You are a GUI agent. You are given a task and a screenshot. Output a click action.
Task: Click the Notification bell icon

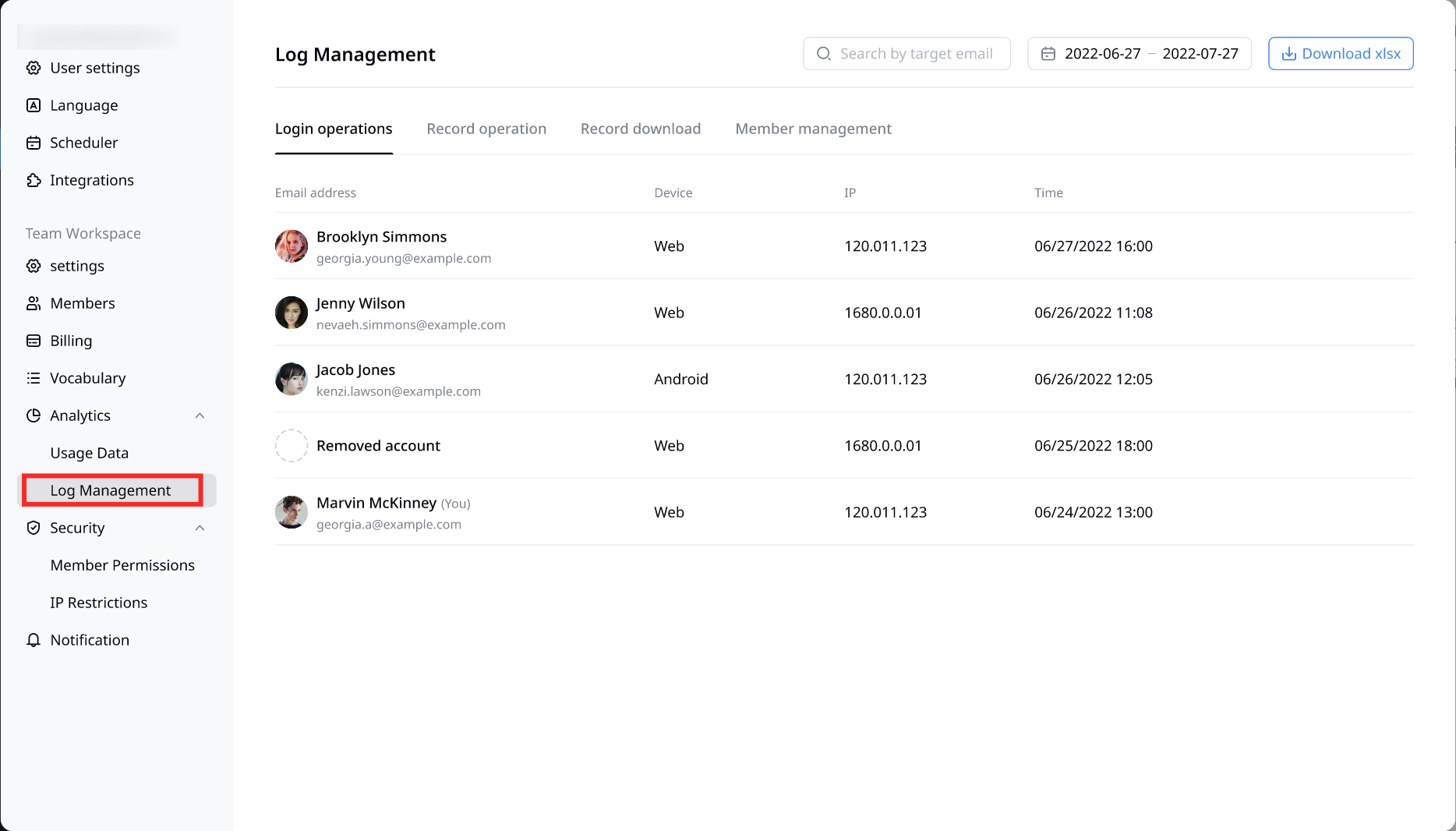click(x=34, y=640)
